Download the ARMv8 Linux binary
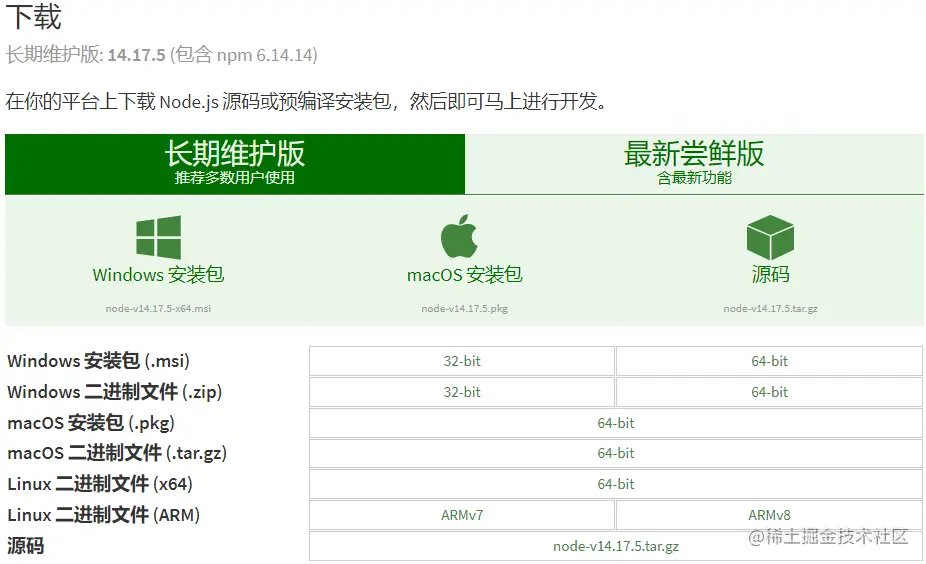The height and width of the screenshot is (564, 926). click(x=770, y=515)
